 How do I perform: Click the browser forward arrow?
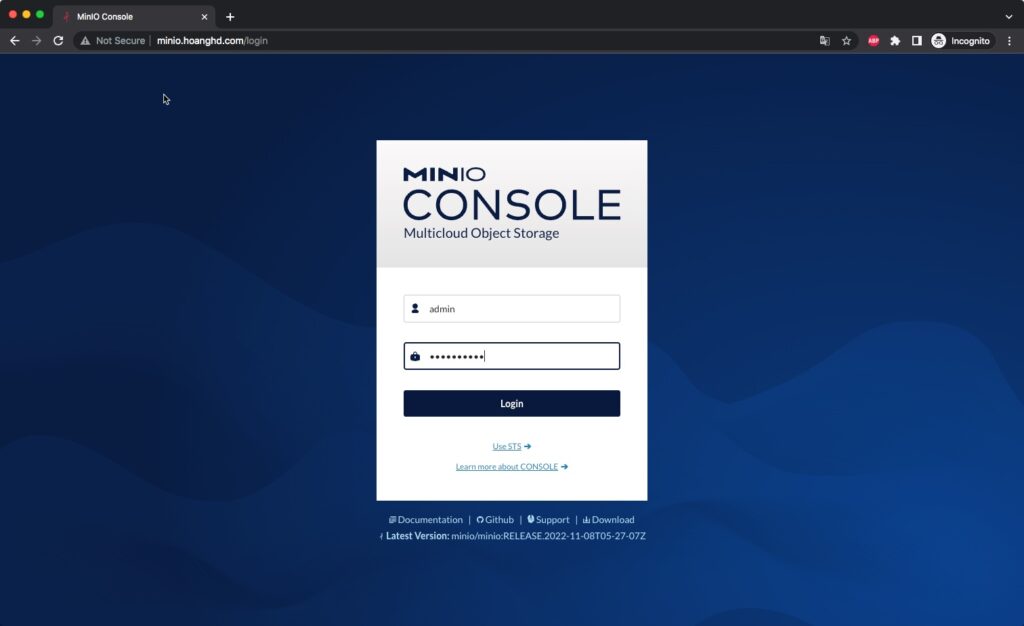[37, 40]
